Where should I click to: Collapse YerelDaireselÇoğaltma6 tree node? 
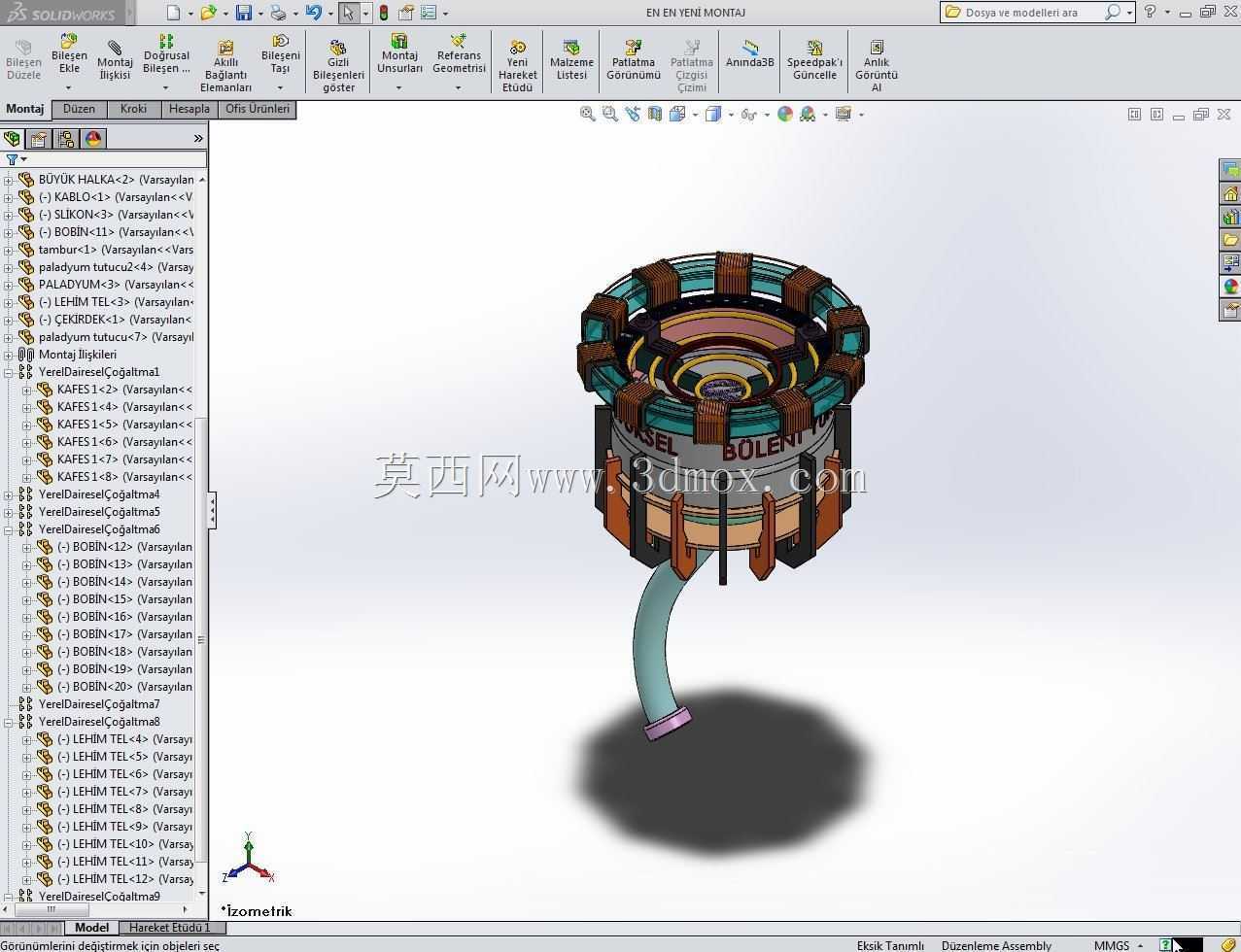(9, 529)
